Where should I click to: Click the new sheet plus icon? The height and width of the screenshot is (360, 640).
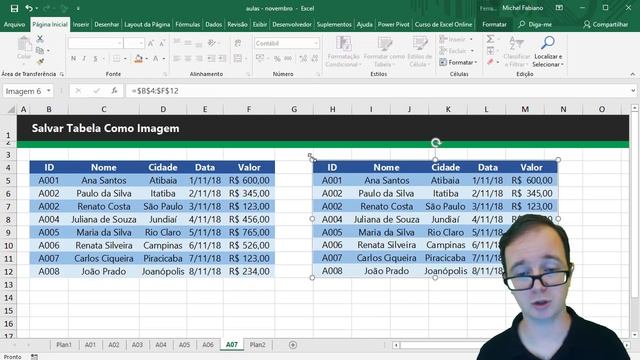[293, 345]
